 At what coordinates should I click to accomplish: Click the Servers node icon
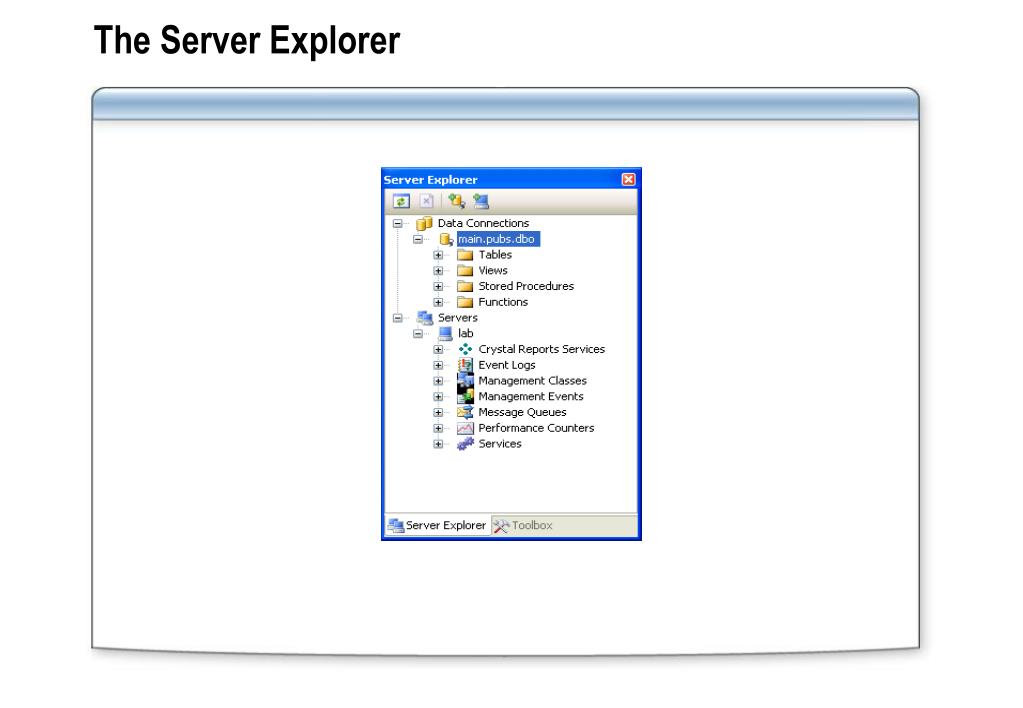(x=425, y=318)
